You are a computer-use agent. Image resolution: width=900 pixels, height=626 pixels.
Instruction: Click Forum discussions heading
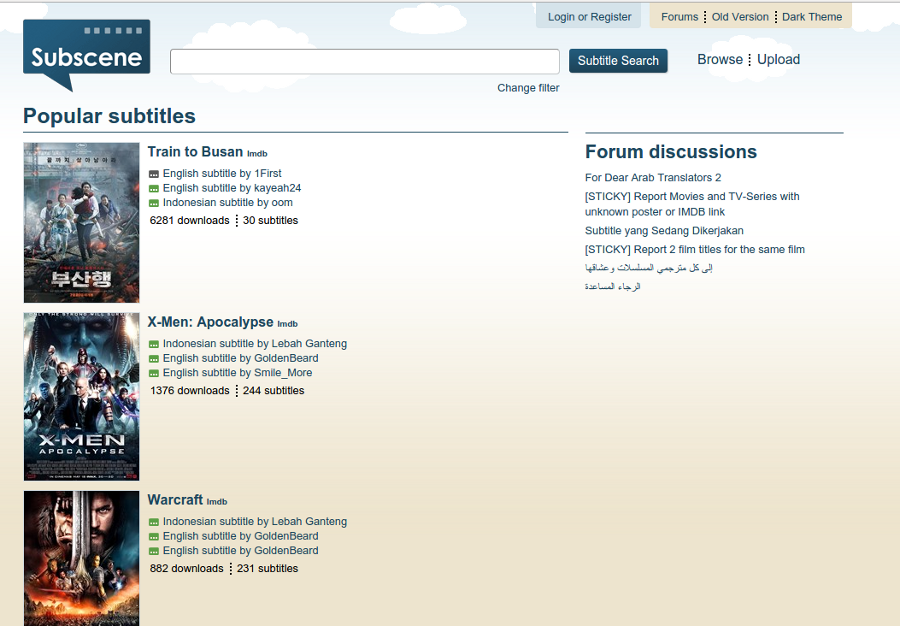click(671, 151)
